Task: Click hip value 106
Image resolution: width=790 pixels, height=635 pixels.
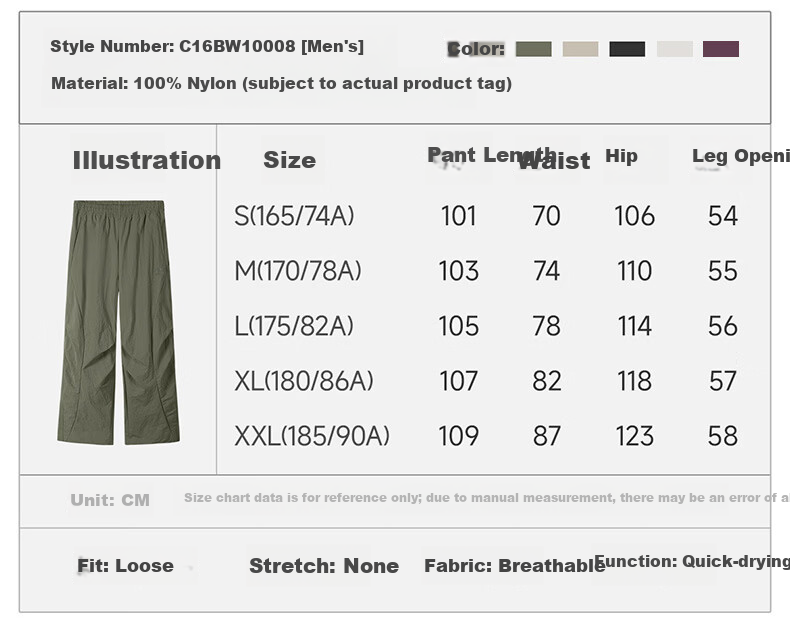Action: pyautogui.click(x=635, y=216)
